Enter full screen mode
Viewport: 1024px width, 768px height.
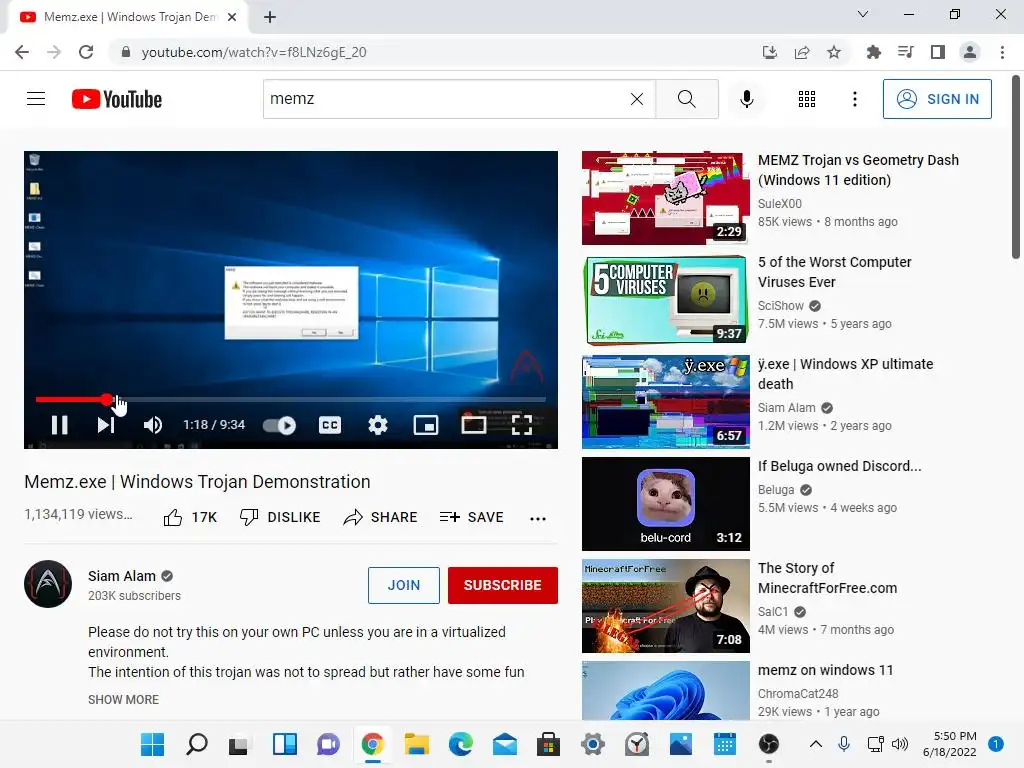coord(521,425)
